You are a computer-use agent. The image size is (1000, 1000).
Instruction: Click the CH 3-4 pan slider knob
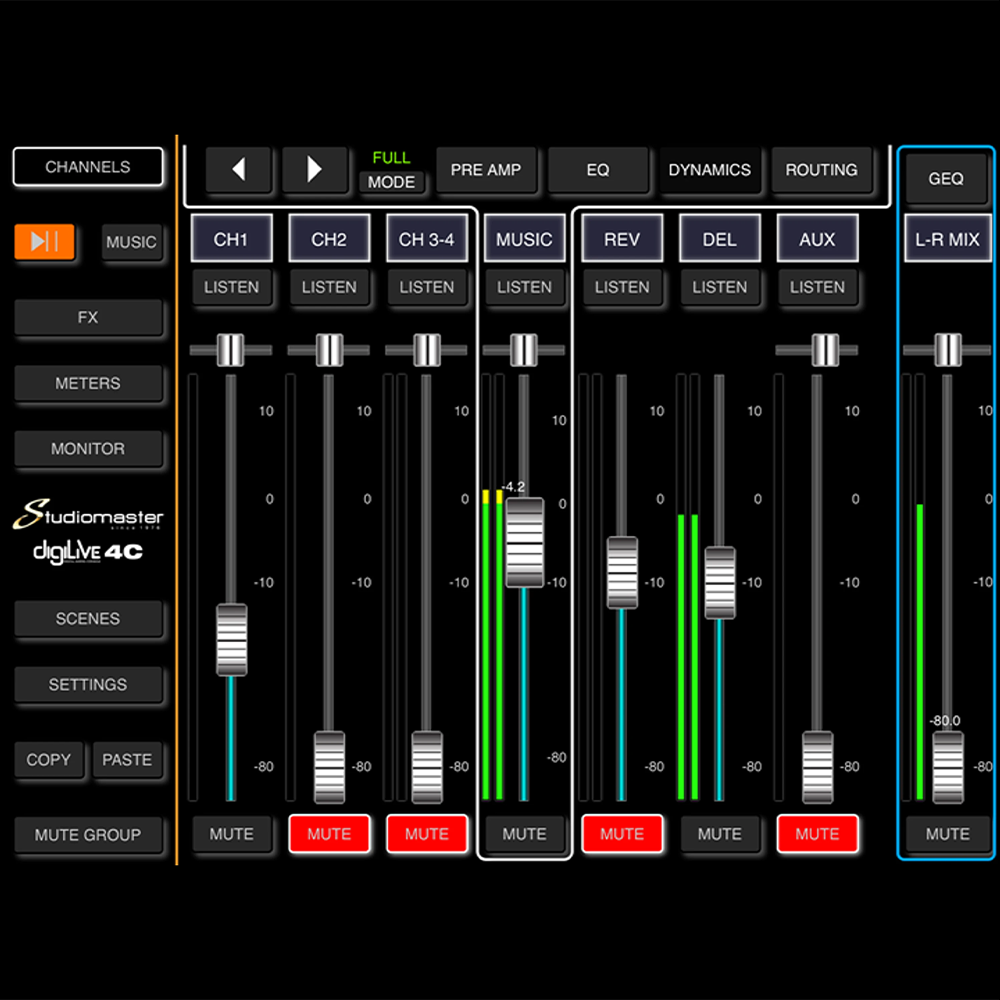pos(427,350)
